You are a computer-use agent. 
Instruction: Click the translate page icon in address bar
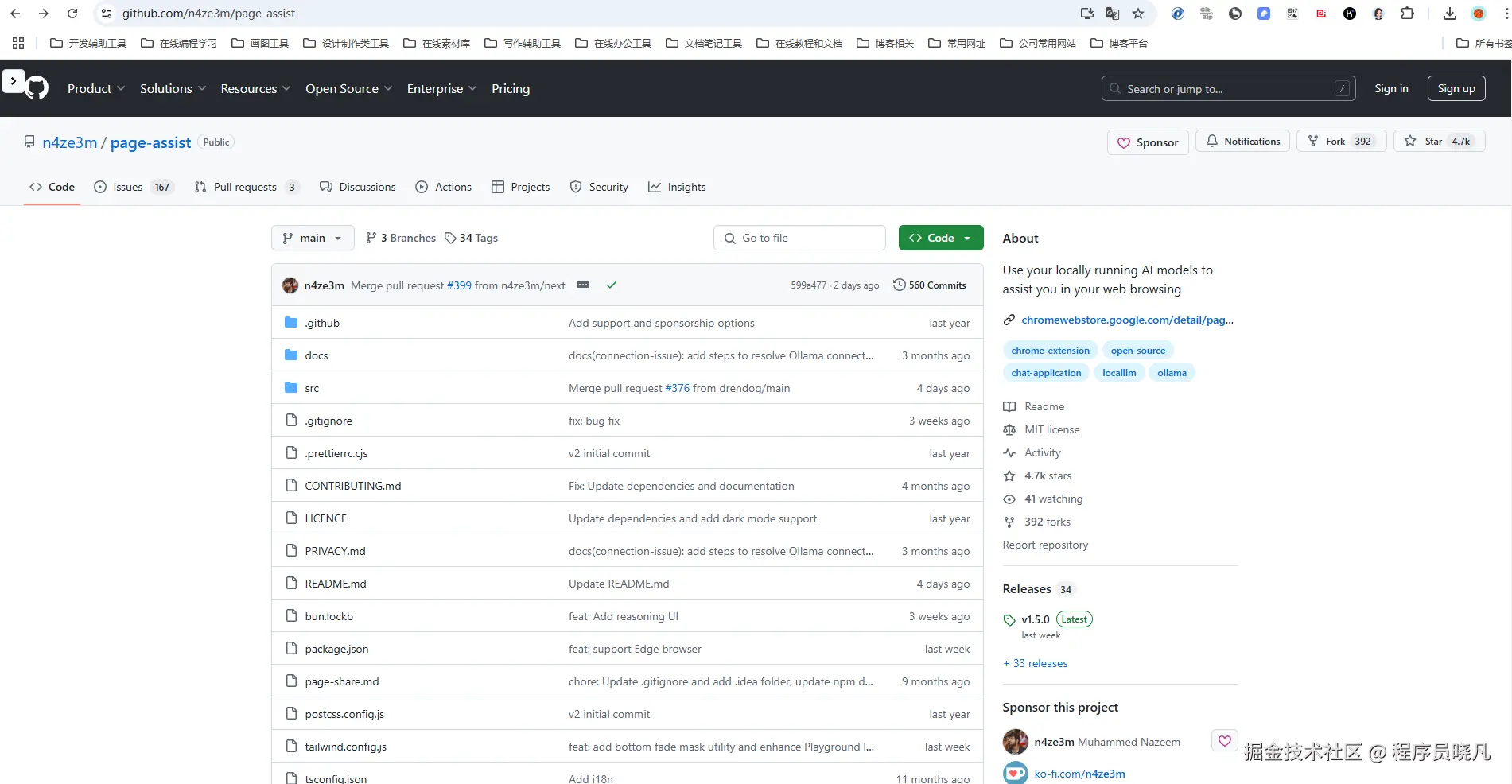coord(1113,14)
